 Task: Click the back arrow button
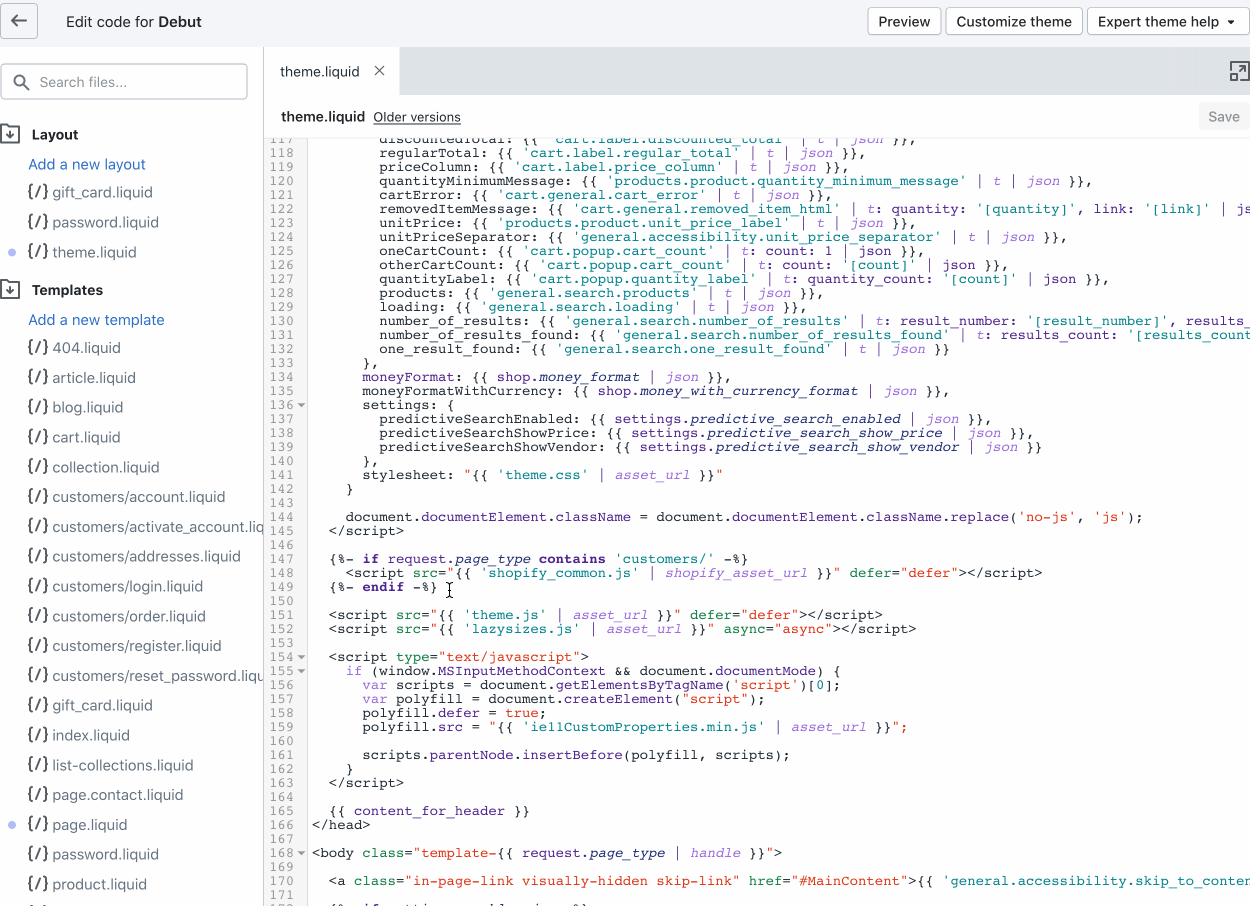pos(20,21)
